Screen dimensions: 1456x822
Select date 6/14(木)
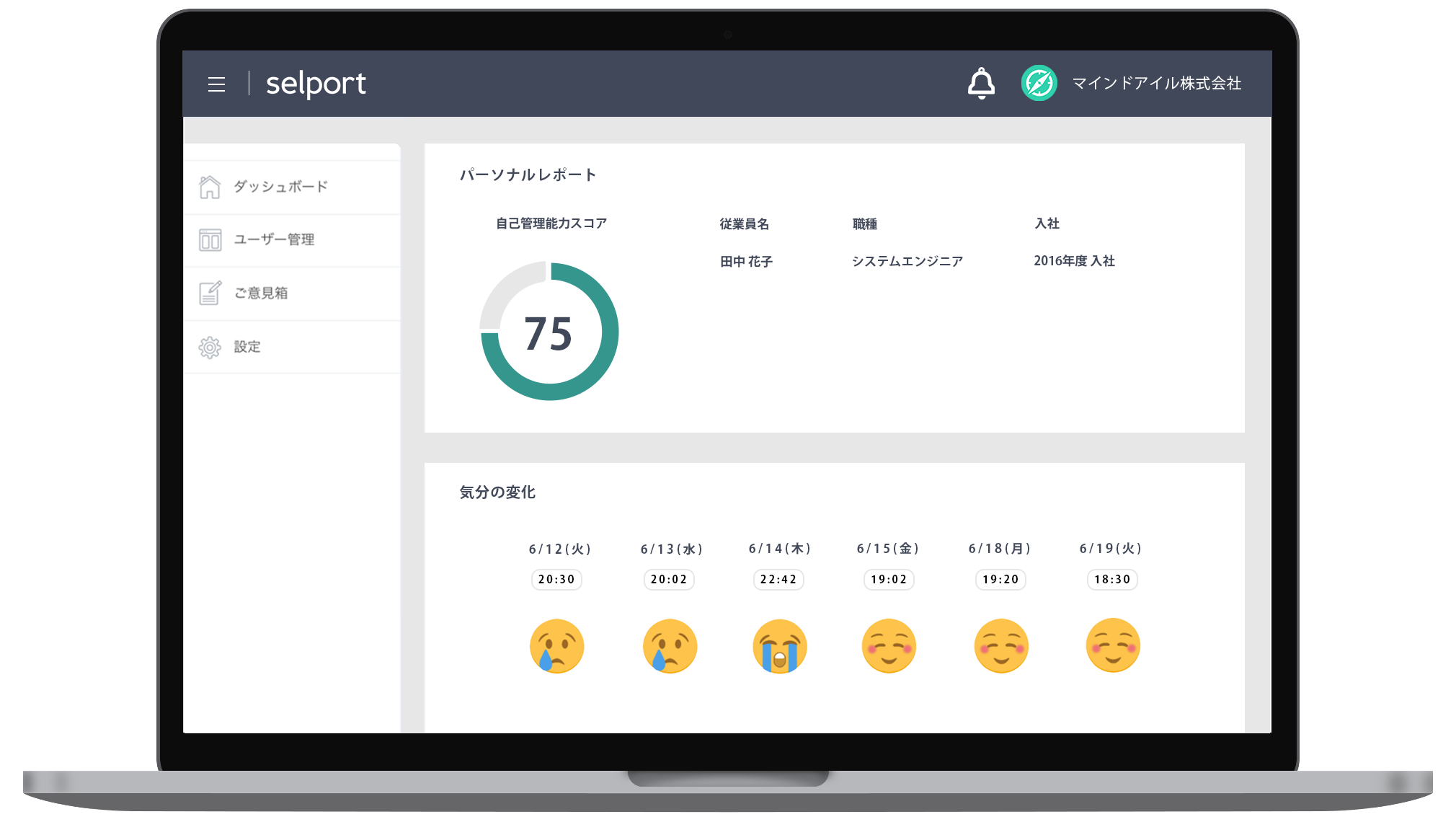pos(780,548)
